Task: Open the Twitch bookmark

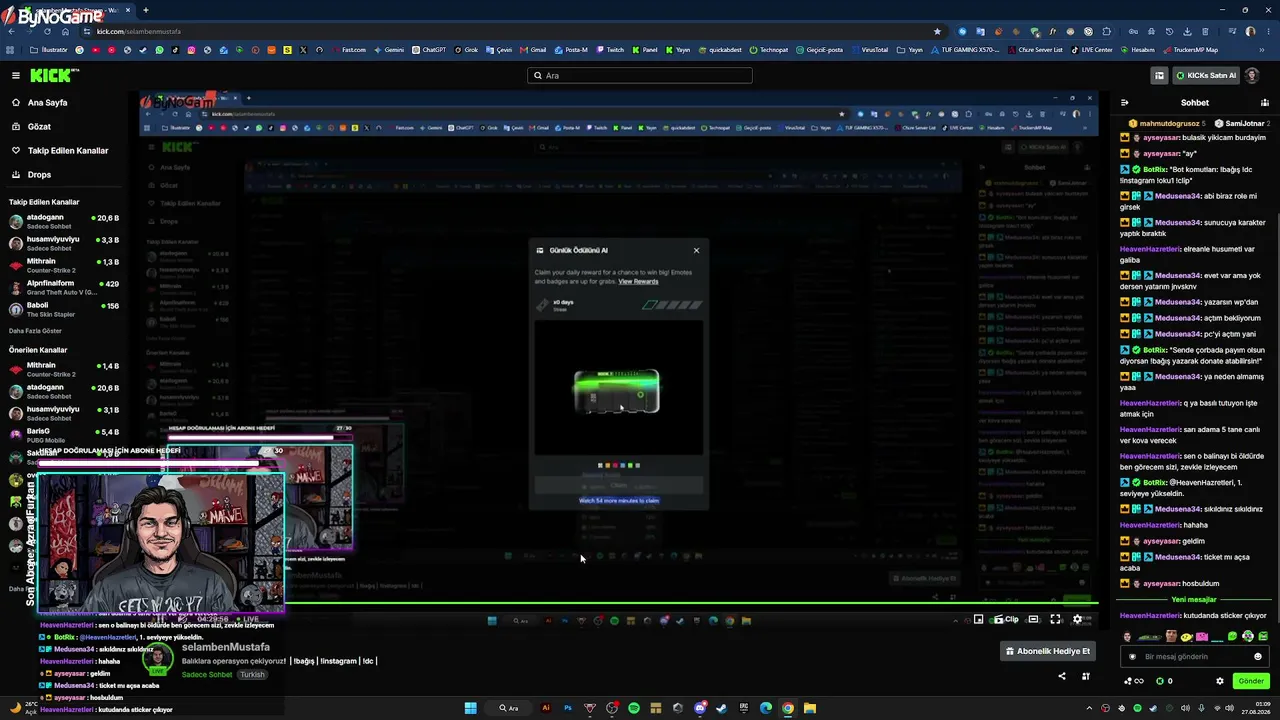Action: (x=610, y=50)
